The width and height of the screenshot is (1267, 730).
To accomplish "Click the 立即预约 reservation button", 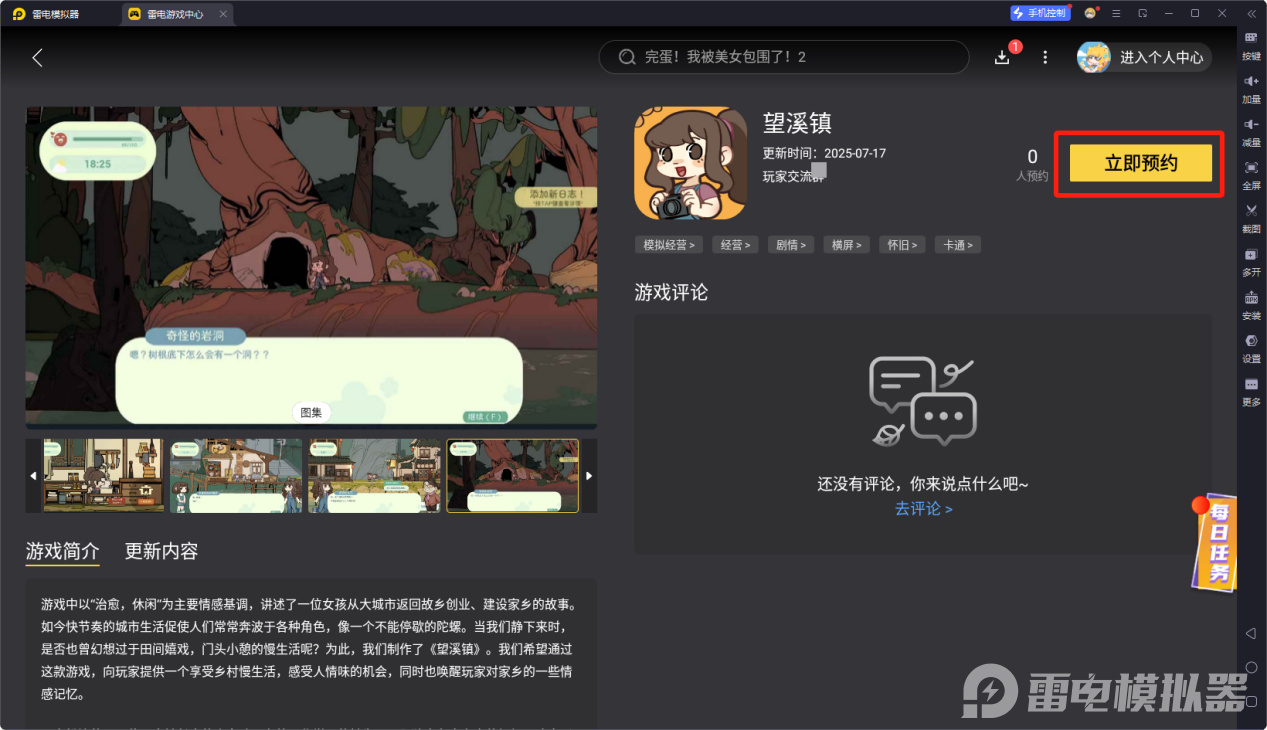I will pos(1139,162).
